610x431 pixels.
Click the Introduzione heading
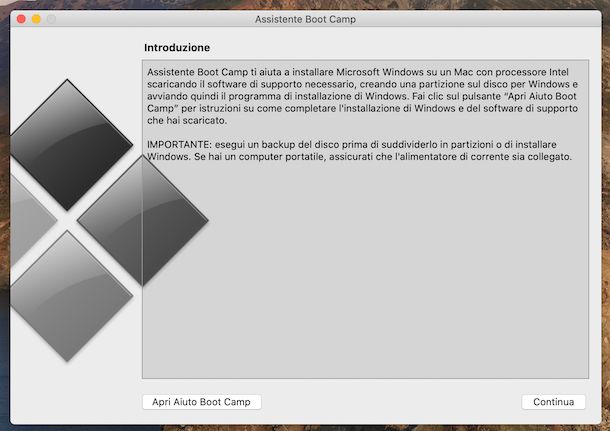pyautogui.click(x=177, y=47)
